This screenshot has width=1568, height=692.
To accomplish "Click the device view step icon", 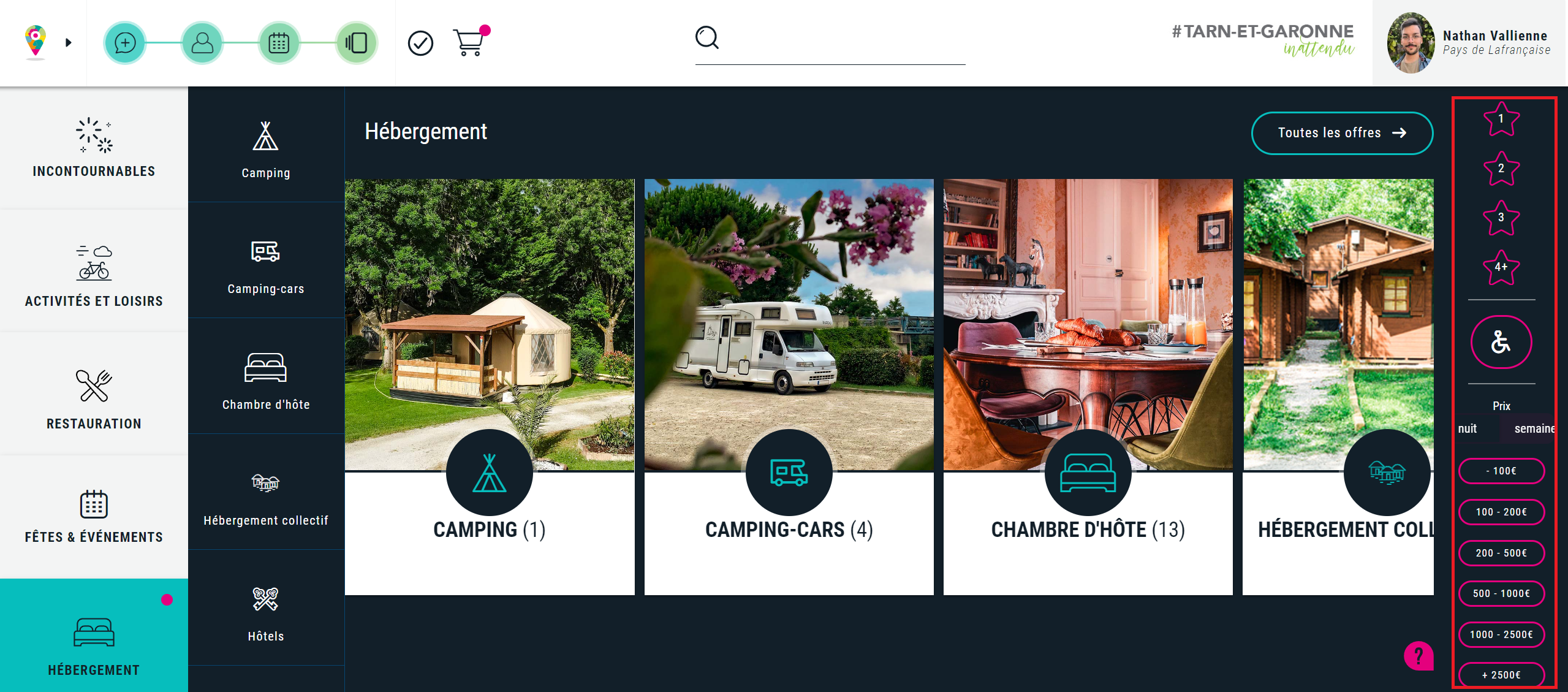I will coord(356,43).
